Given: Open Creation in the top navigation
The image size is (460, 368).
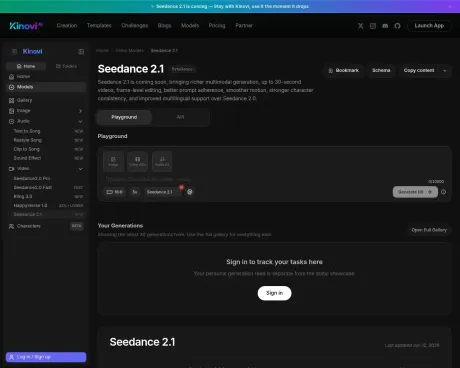Looking at the screenshot, I should coord(67,26).
